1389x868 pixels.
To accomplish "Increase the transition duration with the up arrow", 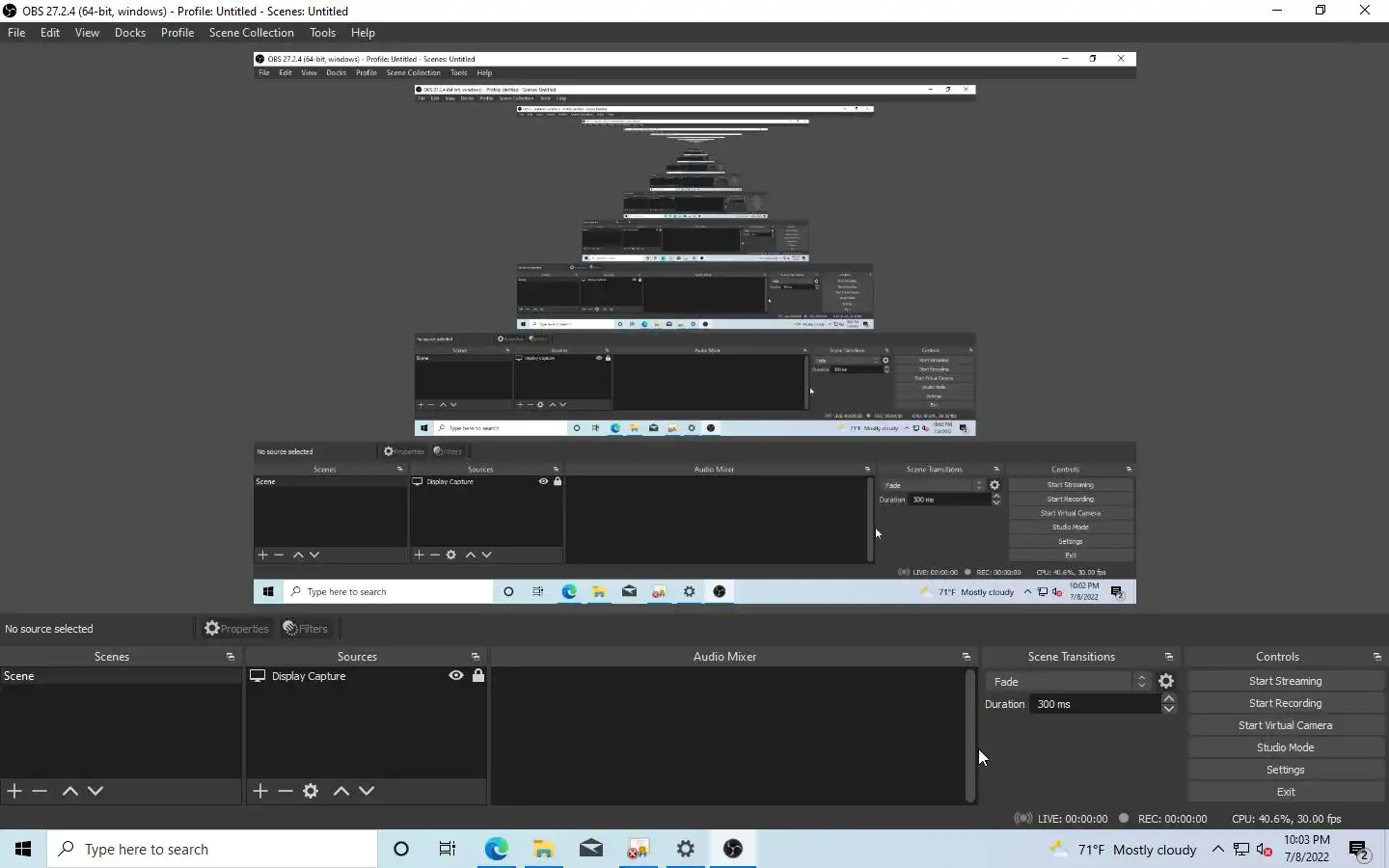I will click(x=1169, y=698).
